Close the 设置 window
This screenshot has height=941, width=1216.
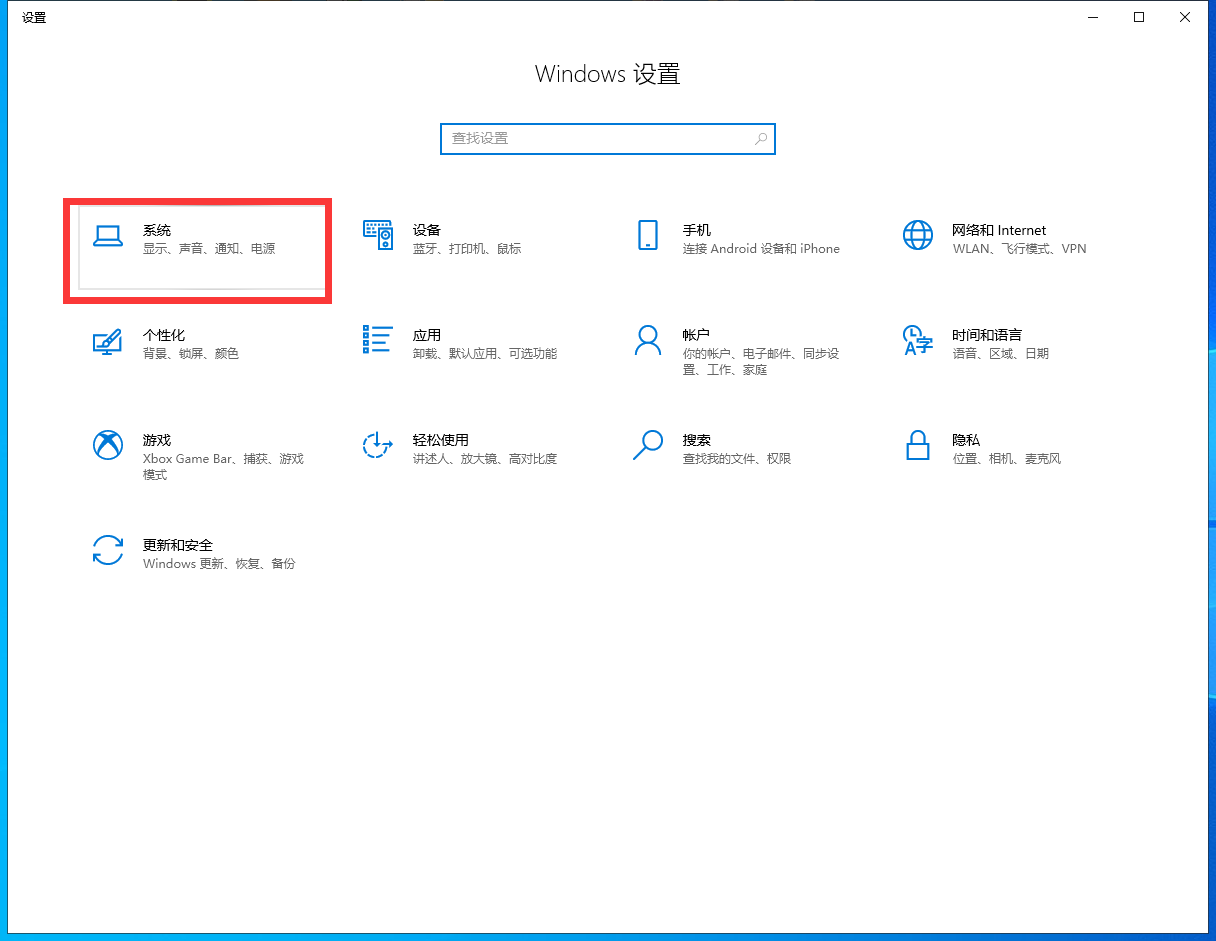(x=1185, y=17)
